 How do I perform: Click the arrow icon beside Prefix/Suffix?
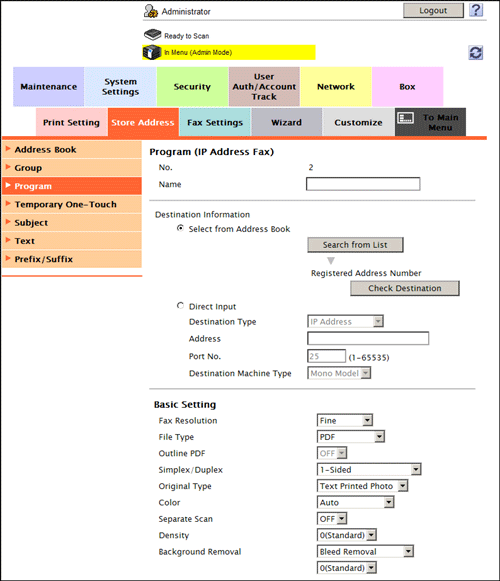point(8,258)
